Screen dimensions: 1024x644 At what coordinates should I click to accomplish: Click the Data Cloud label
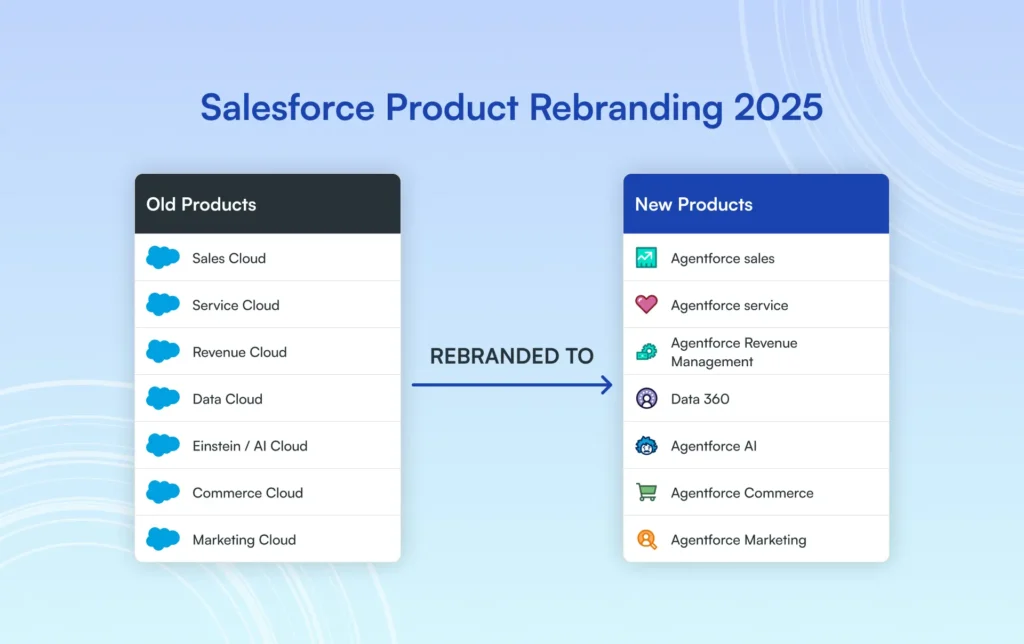227,398
